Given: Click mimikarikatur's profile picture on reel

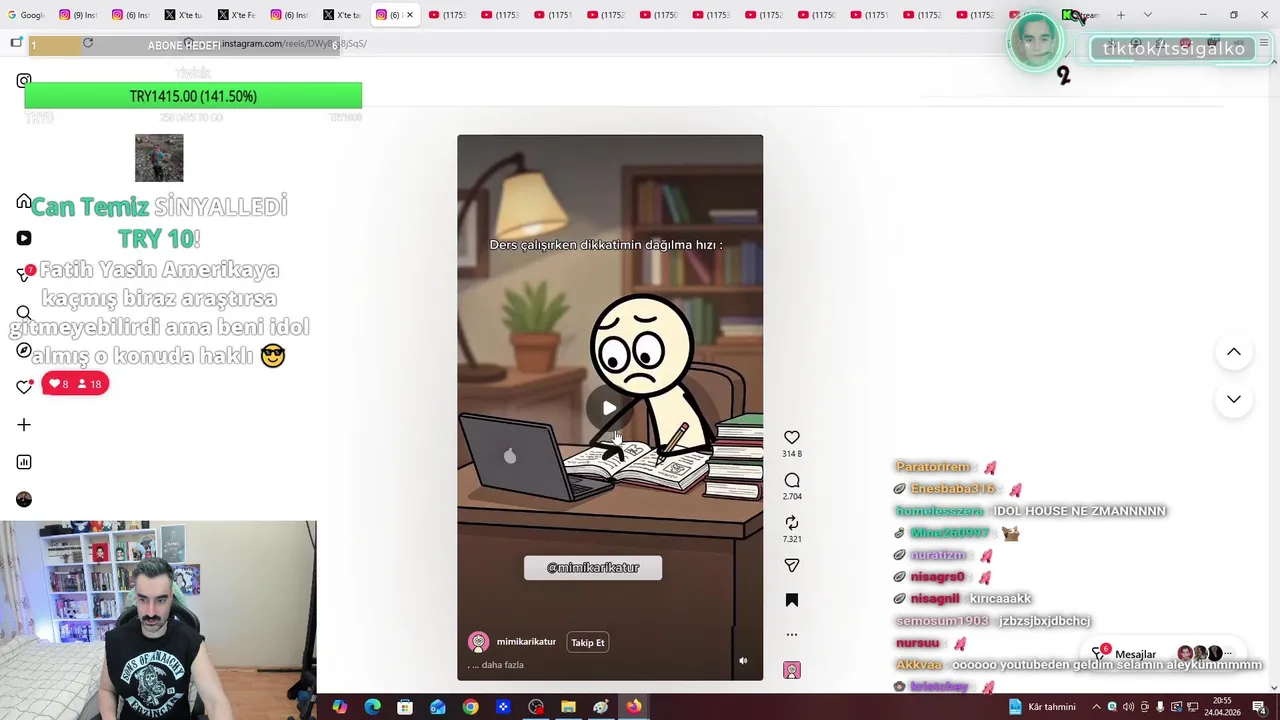Looking at the screenshot, I should (x=479, y=642).
